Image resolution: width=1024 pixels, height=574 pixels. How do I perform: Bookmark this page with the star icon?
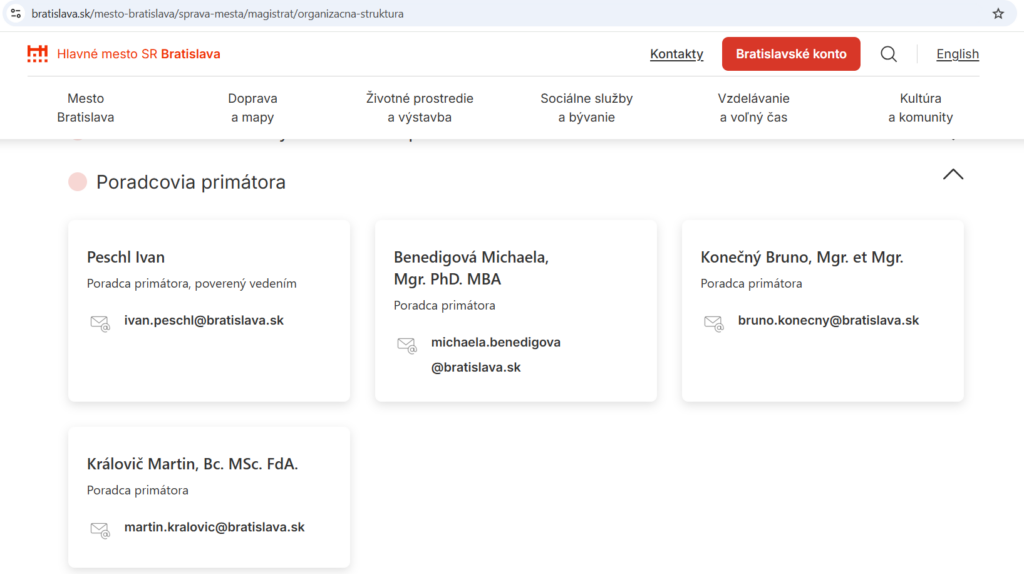pyautogui.click(x=997, y=14)
